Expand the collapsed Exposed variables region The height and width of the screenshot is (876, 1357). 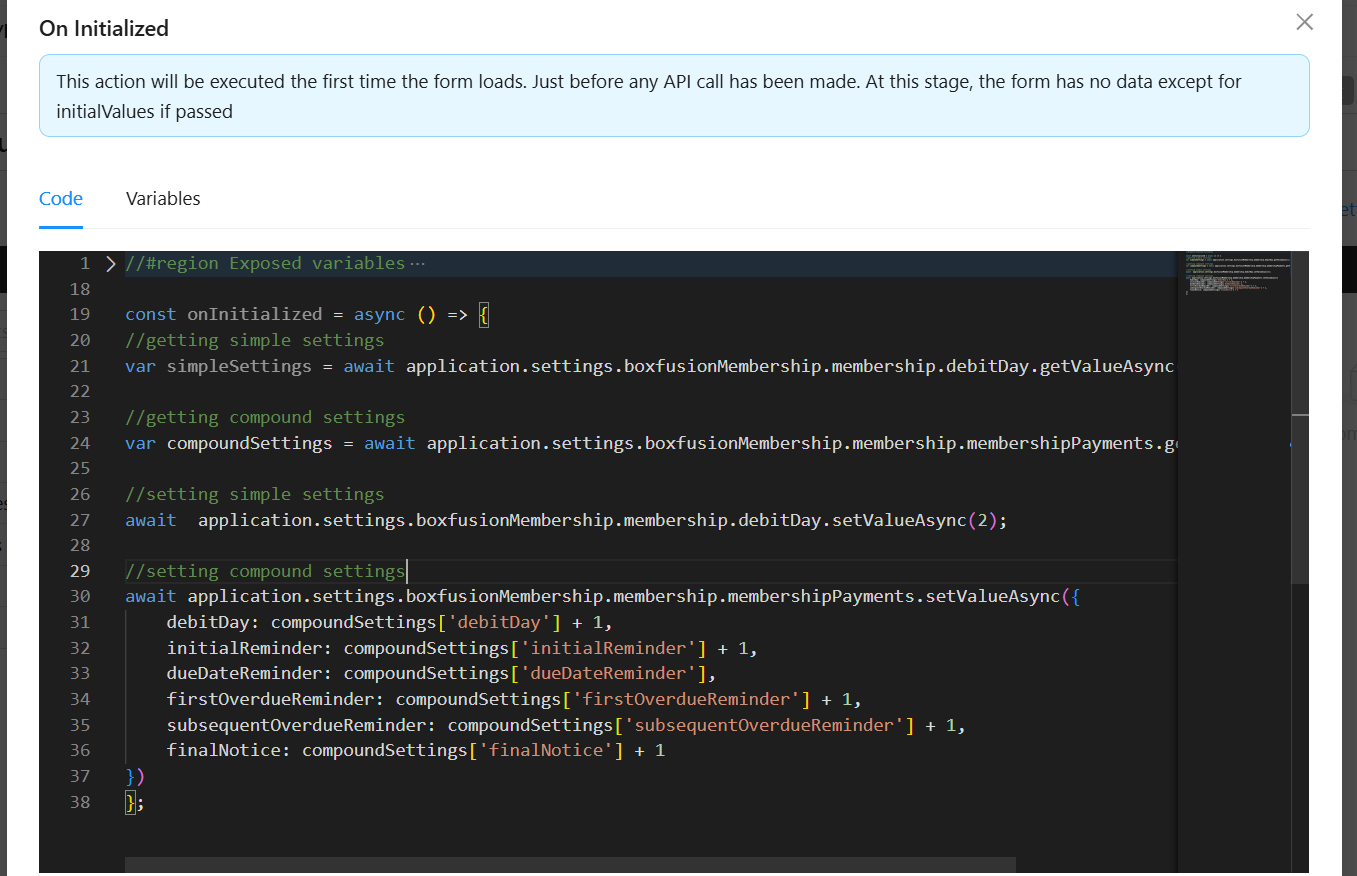[x=111, y=264]
